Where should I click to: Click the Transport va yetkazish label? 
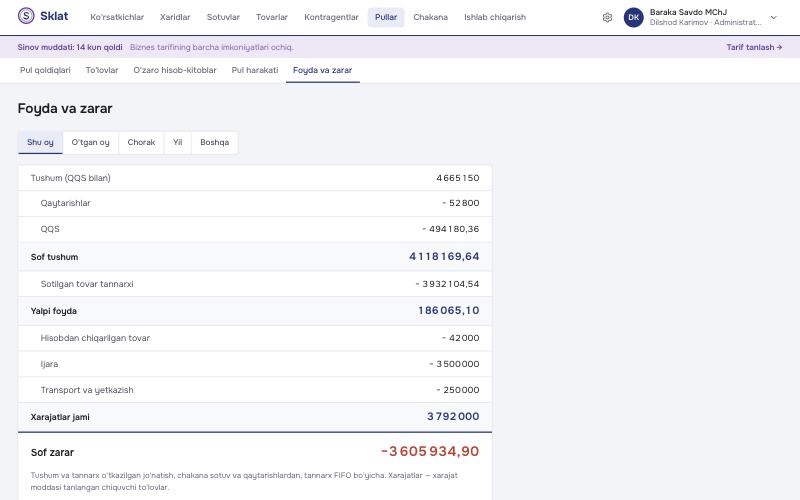pos(87,390)
